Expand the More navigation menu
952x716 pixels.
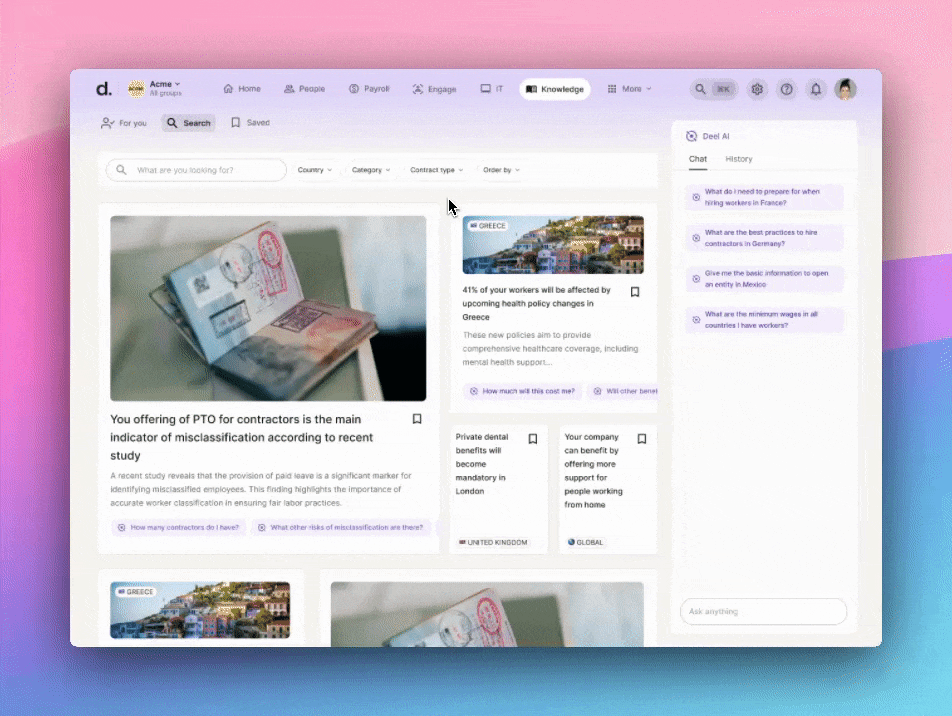[x=630, y=89]
